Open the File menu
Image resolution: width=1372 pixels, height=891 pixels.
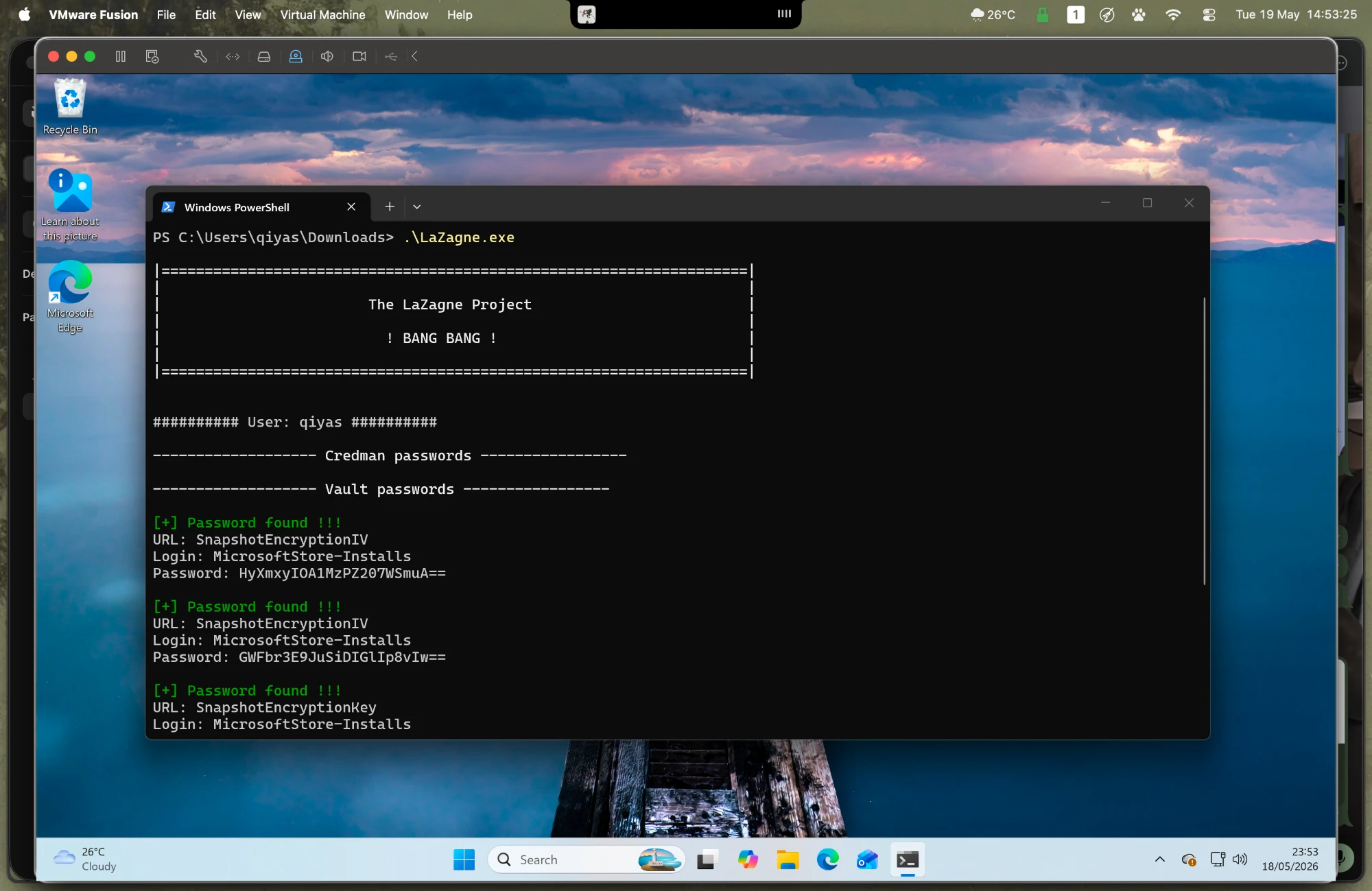pos(166,14)
